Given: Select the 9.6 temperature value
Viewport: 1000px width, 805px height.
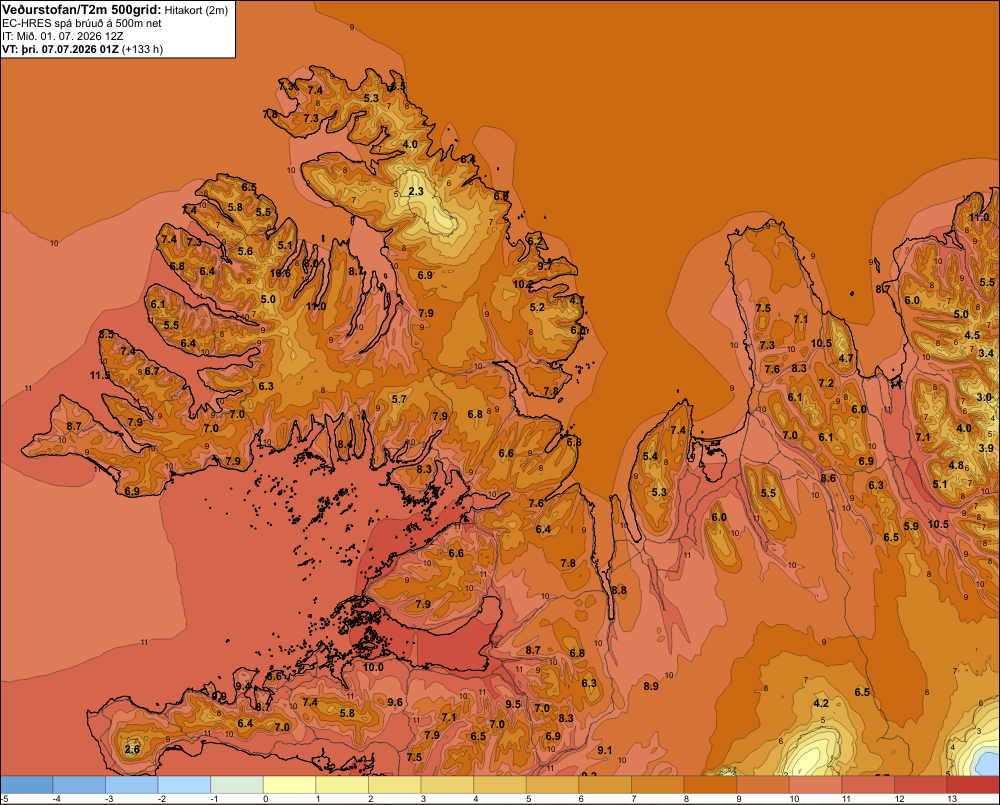Looking at the screenshot, I should coord(395,702).
